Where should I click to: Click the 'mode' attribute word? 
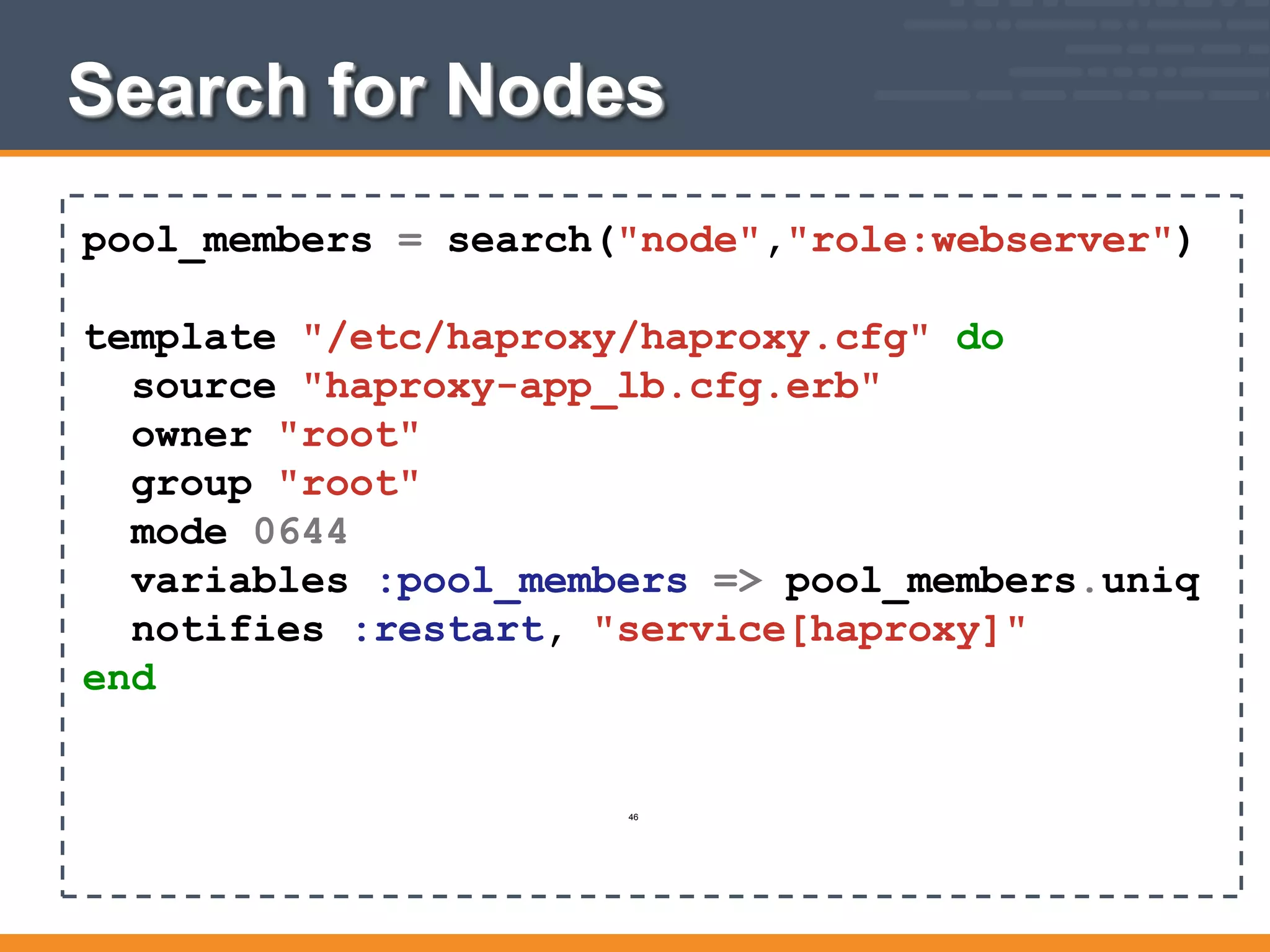click(x=179, y=531)
